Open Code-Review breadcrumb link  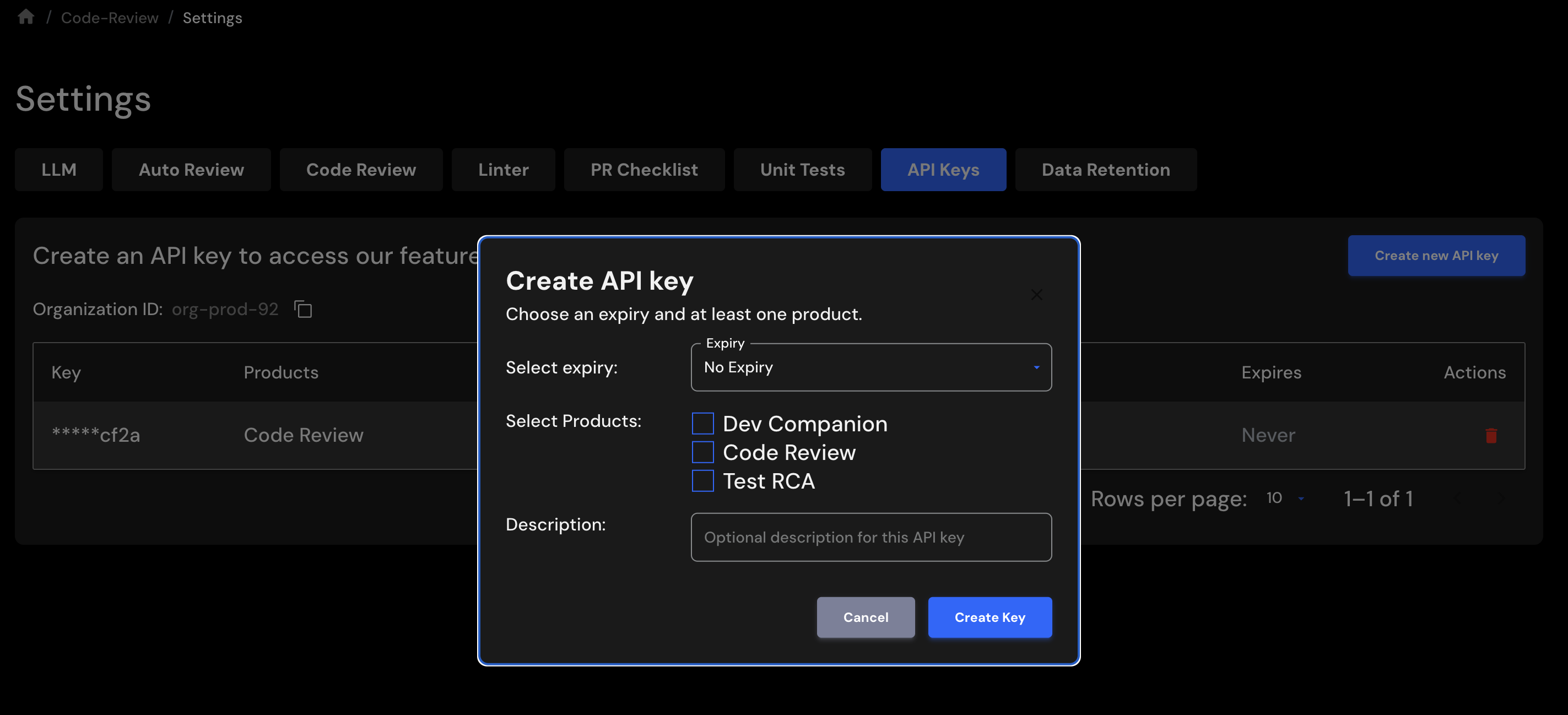110,18
